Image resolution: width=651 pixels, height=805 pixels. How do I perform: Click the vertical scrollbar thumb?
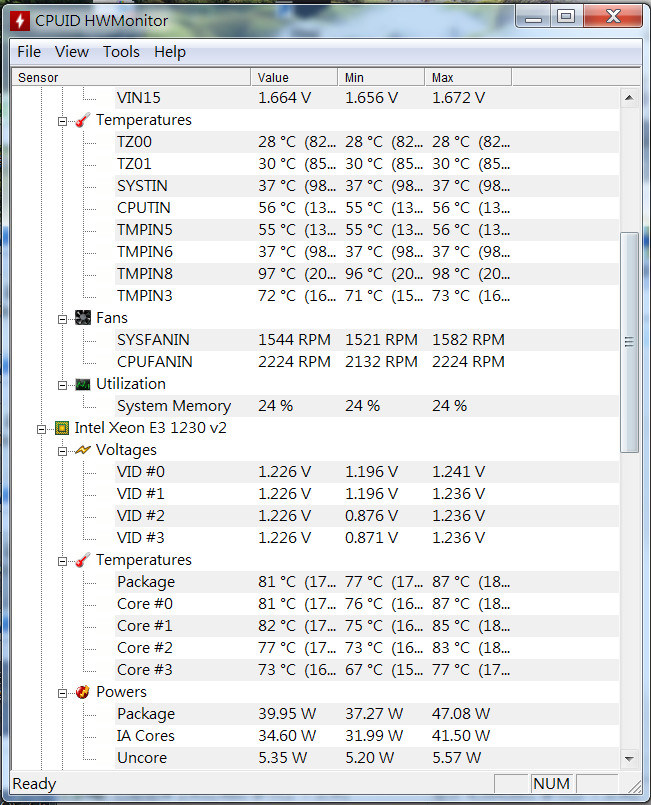[x=629, y=342]
